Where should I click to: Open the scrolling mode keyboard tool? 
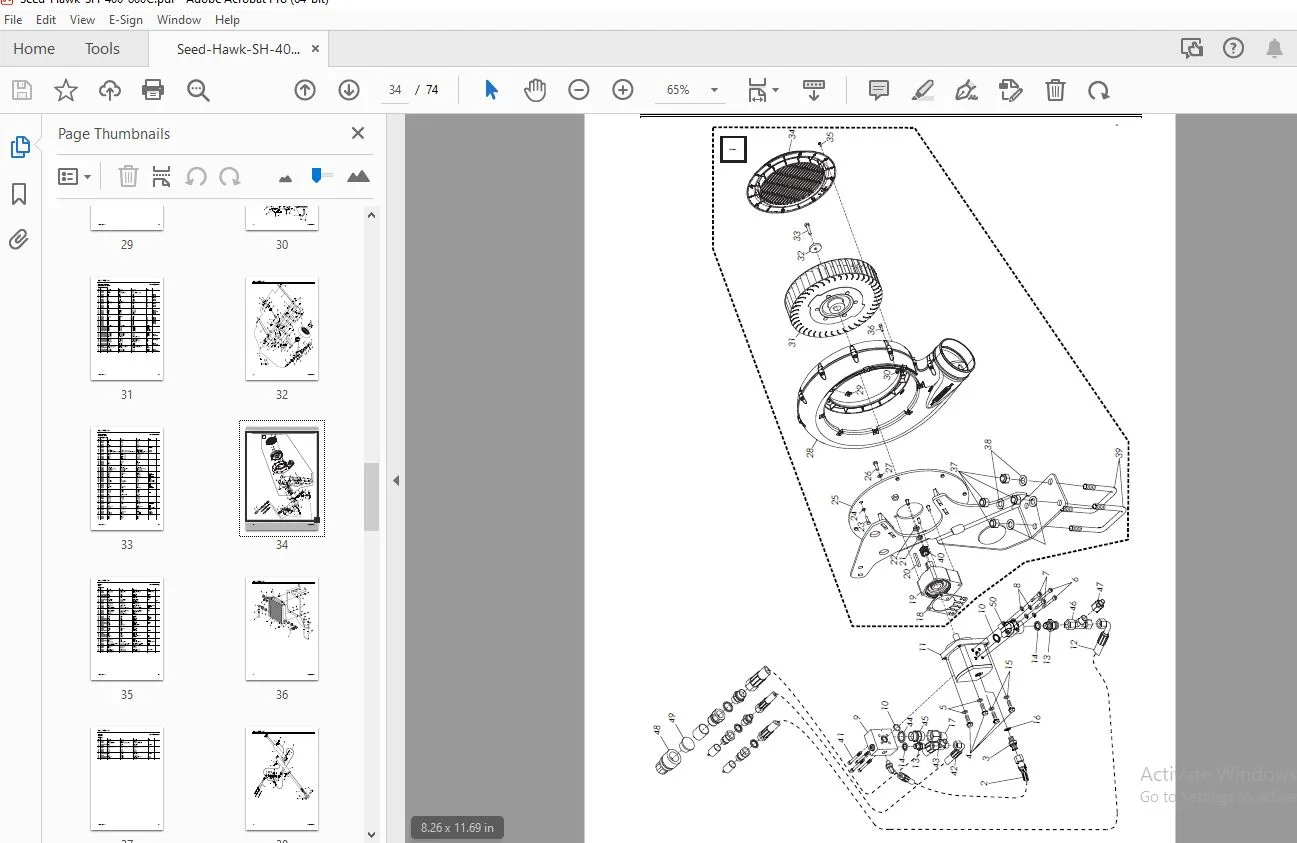pyautogui.click(x=814, y=90)
